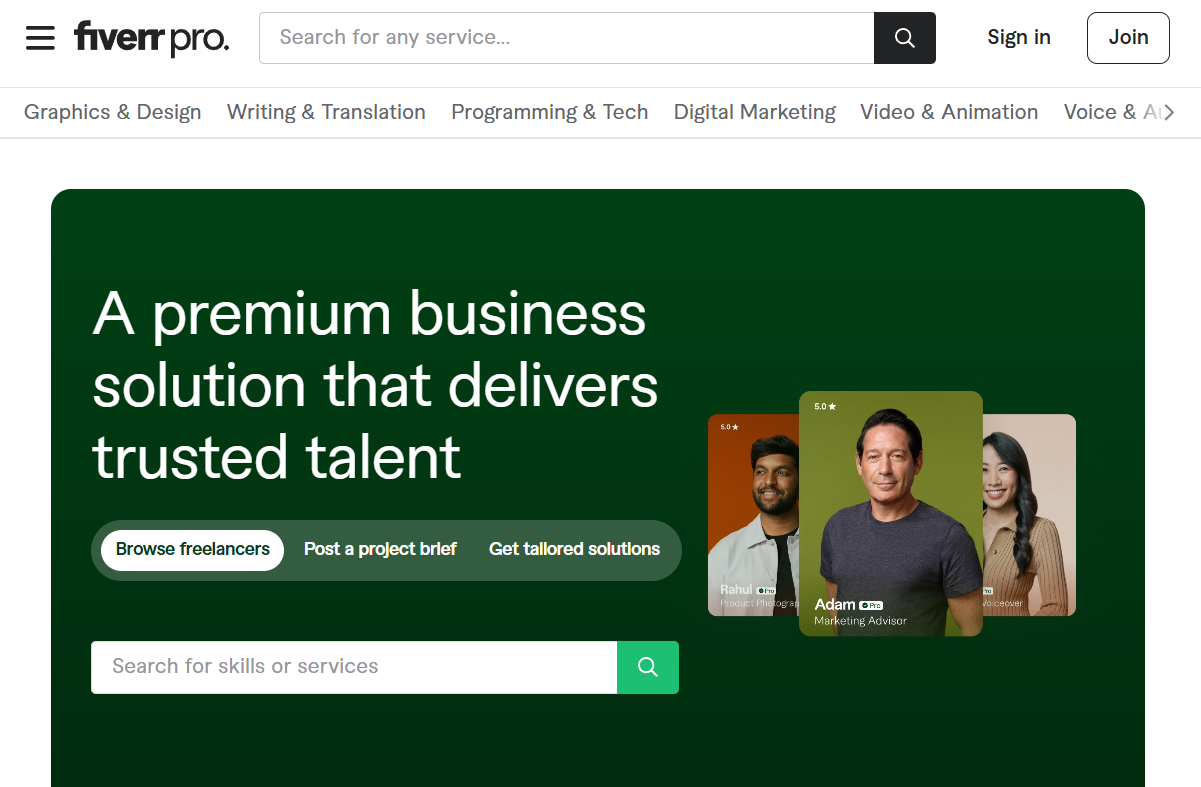
Task: Click the right chevron to reveal more categories
Action: click(1170, 112)
